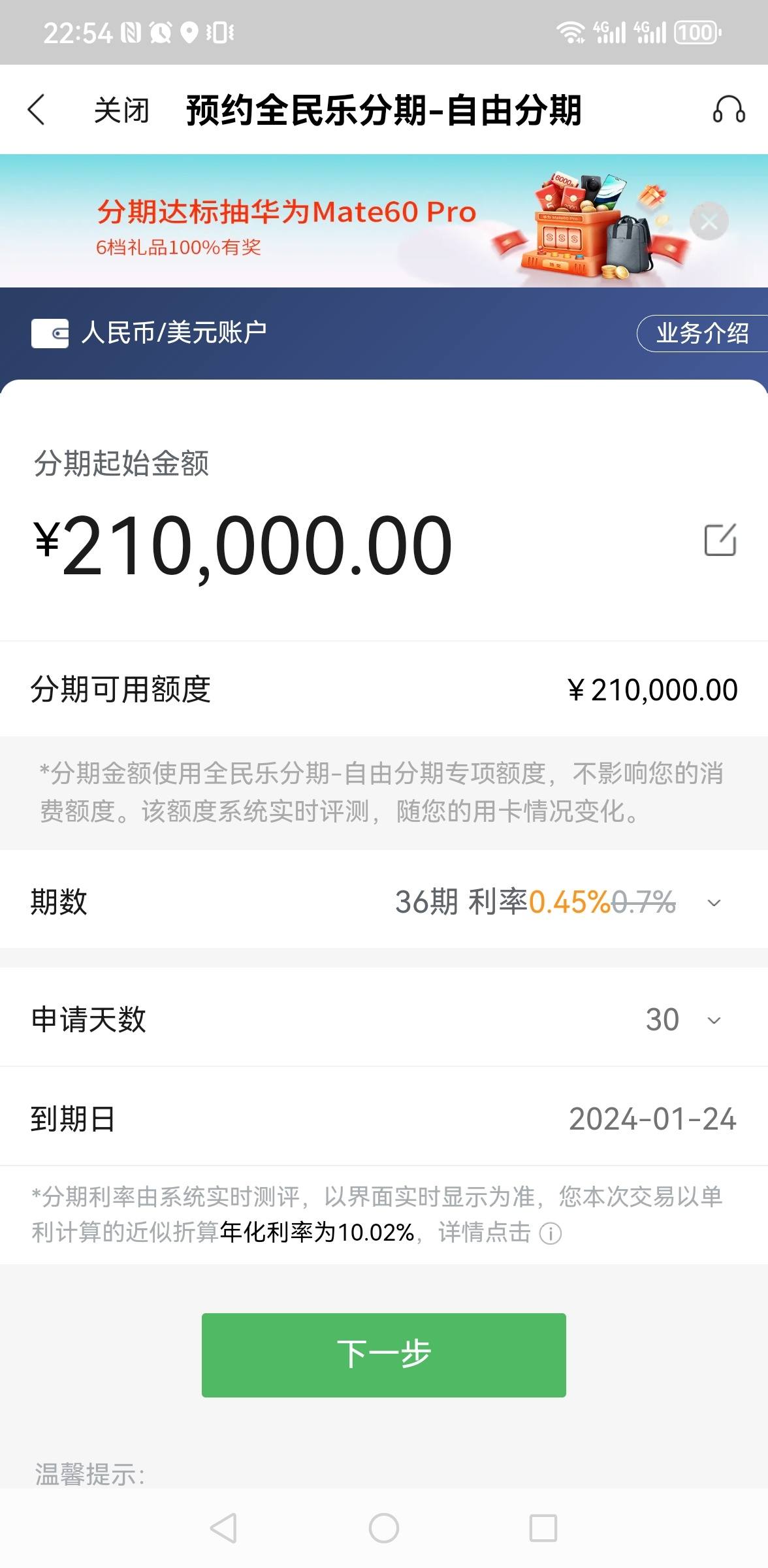Tap Android home circle button
Image resolution: width=768 pixels, height=1568 pixels.
(384, 1528)
